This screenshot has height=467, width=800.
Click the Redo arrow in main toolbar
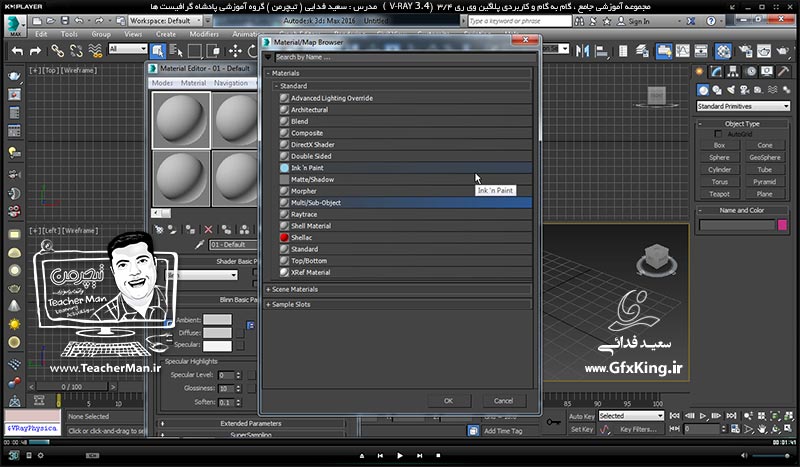[35, 51]
